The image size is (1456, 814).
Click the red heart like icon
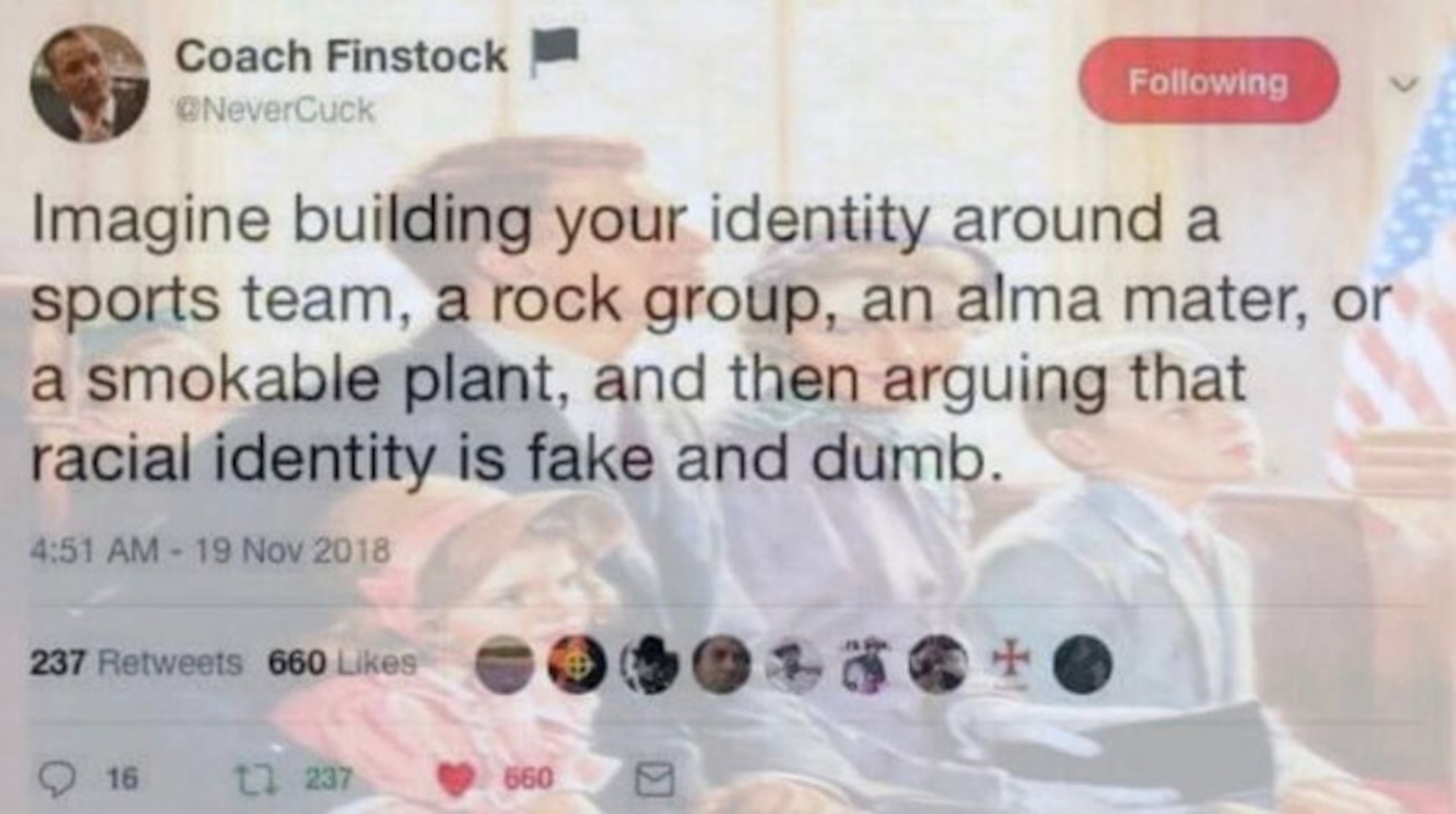(456, 779)
